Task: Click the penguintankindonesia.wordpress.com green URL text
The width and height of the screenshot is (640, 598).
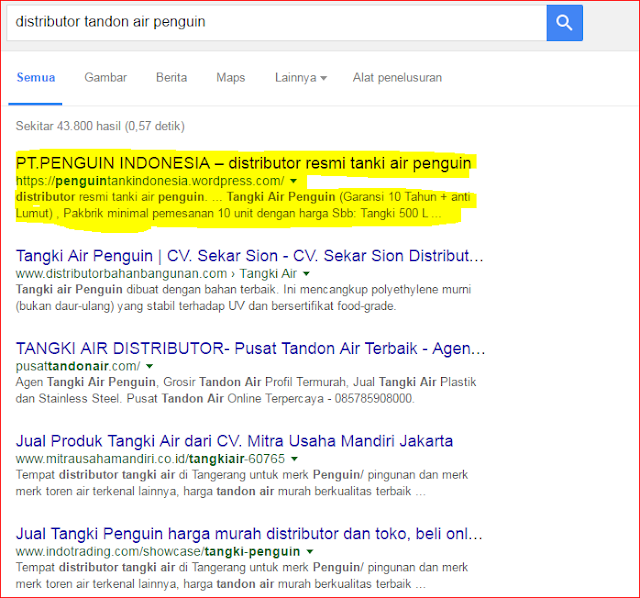Action: (150, 180)
